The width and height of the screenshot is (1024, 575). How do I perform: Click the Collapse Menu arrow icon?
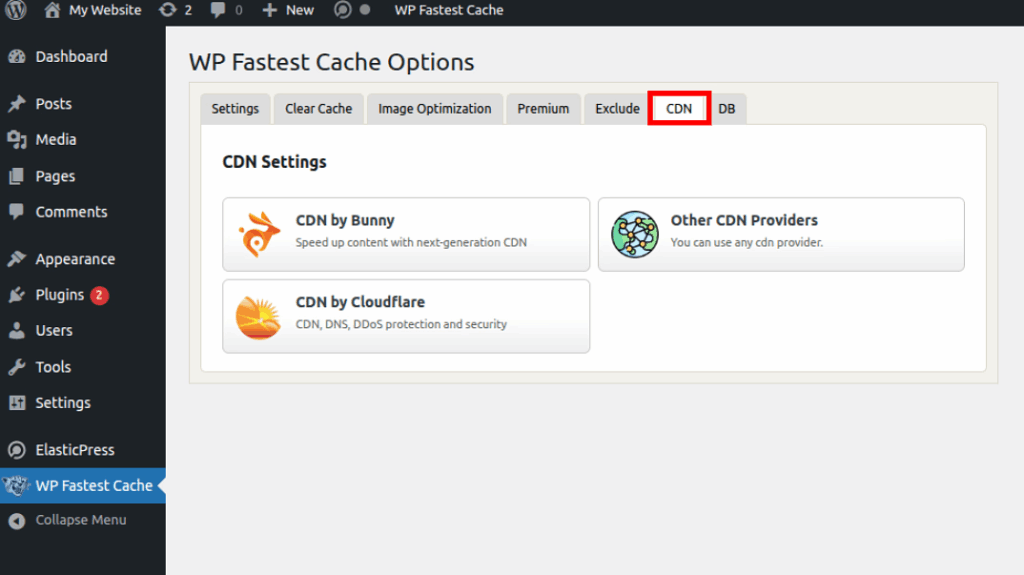coord(17,521)
